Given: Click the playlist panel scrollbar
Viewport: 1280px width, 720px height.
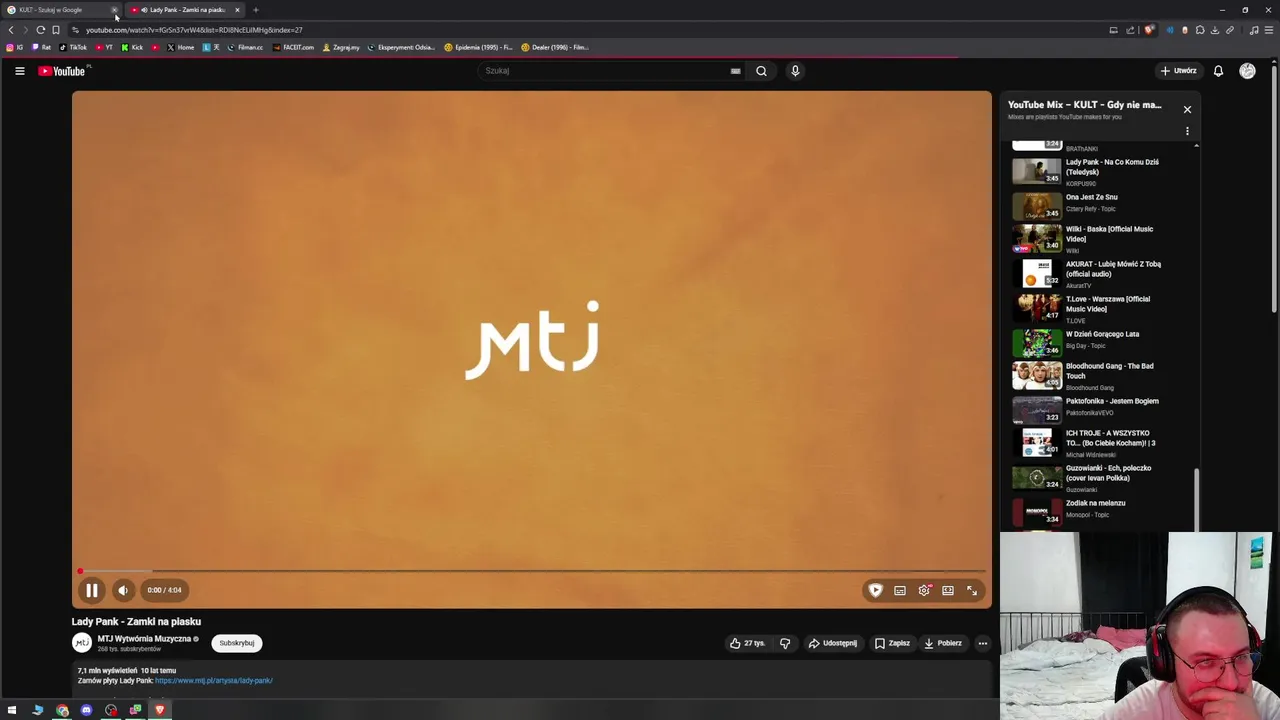Looking at the screenshot, I should click(1196, 498).
